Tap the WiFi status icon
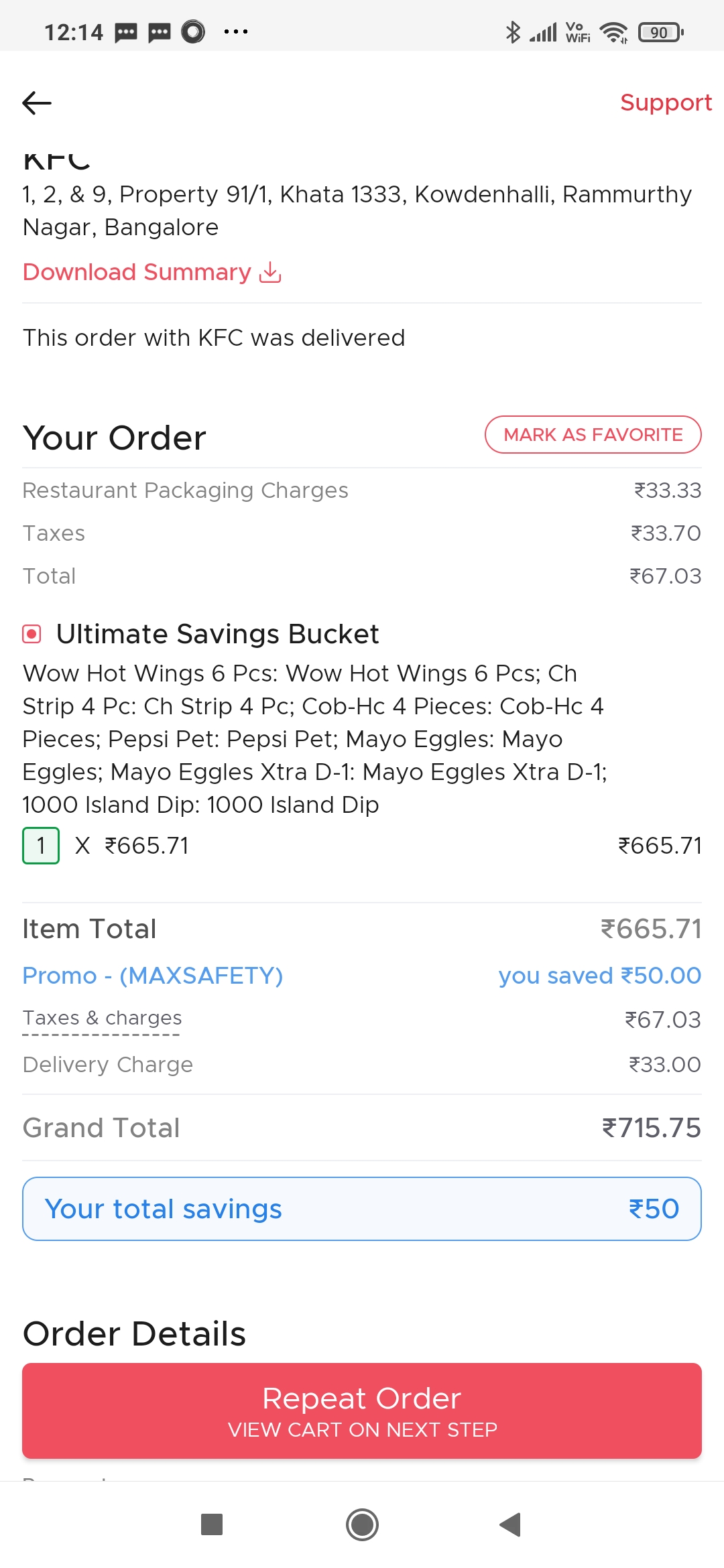Screen dimensions: 724x1568 tap(613, 32)
